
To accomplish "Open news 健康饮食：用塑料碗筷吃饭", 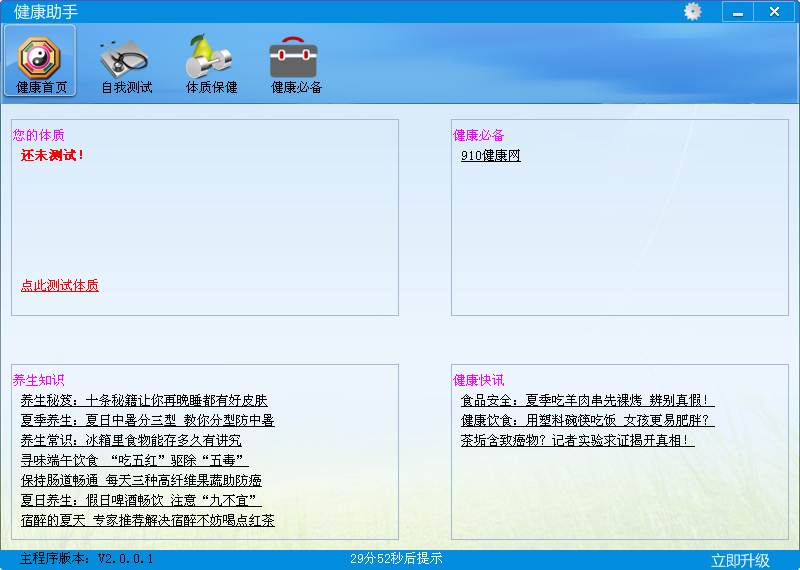I will pyautogui.click(x=587, y=420).
